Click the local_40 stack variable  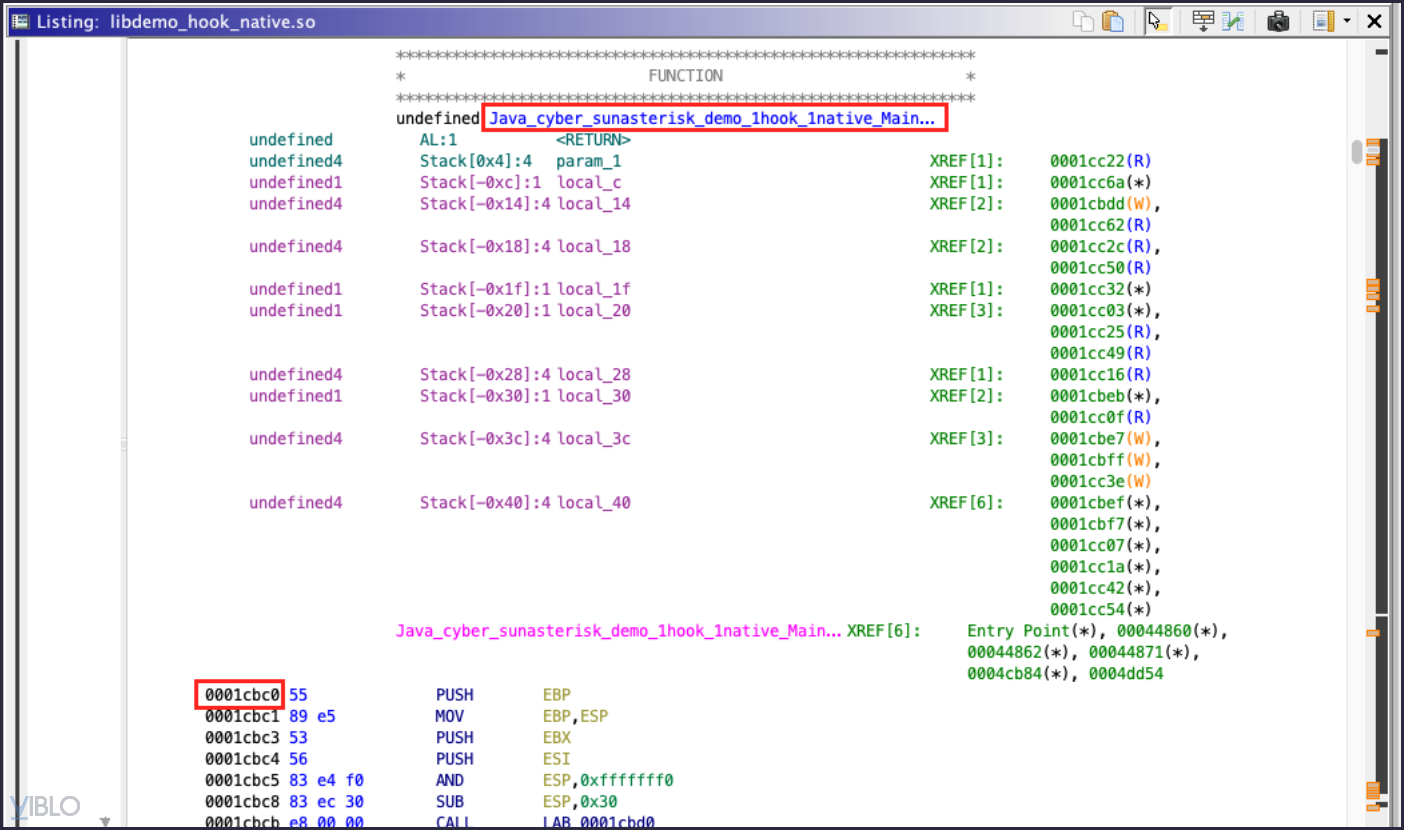[594, 503]
